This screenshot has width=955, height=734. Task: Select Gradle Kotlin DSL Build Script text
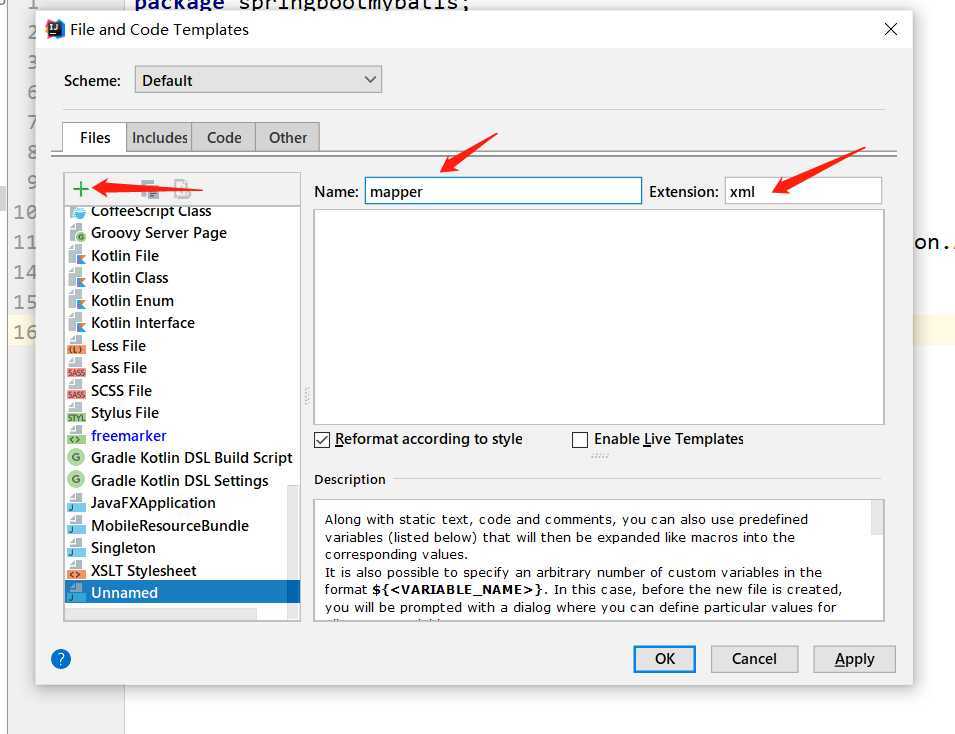(x=192, y=458)
